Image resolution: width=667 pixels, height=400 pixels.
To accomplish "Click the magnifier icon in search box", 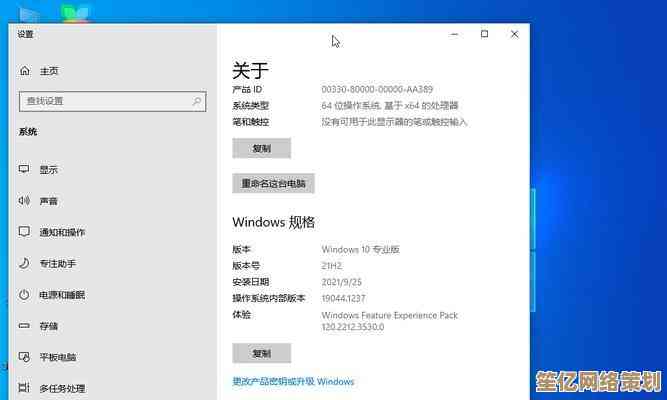I will 194,101.
